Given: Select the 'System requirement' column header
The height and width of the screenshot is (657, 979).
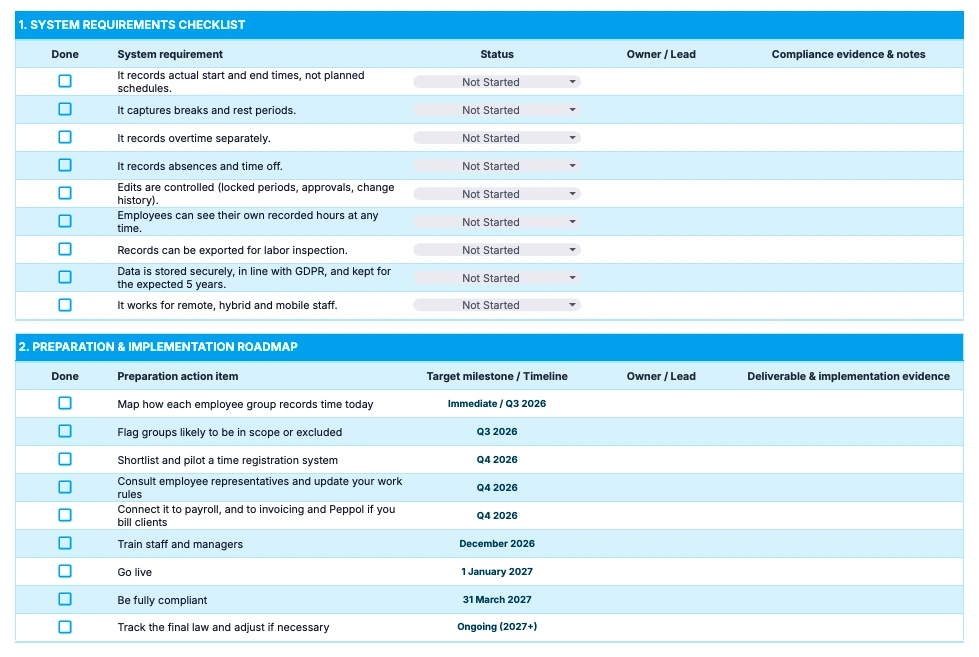Looking at the screenshot, I should pos(170,54).
